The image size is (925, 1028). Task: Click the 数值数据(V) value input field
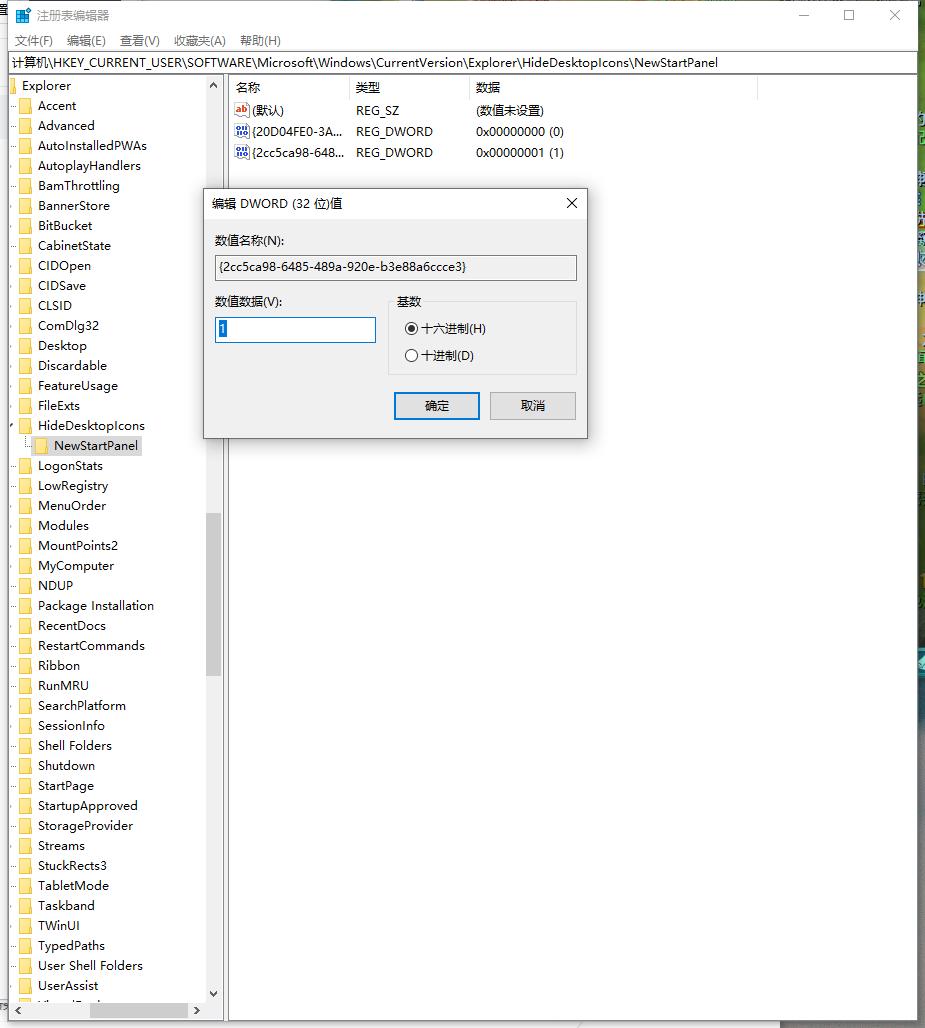coord(295,329)
